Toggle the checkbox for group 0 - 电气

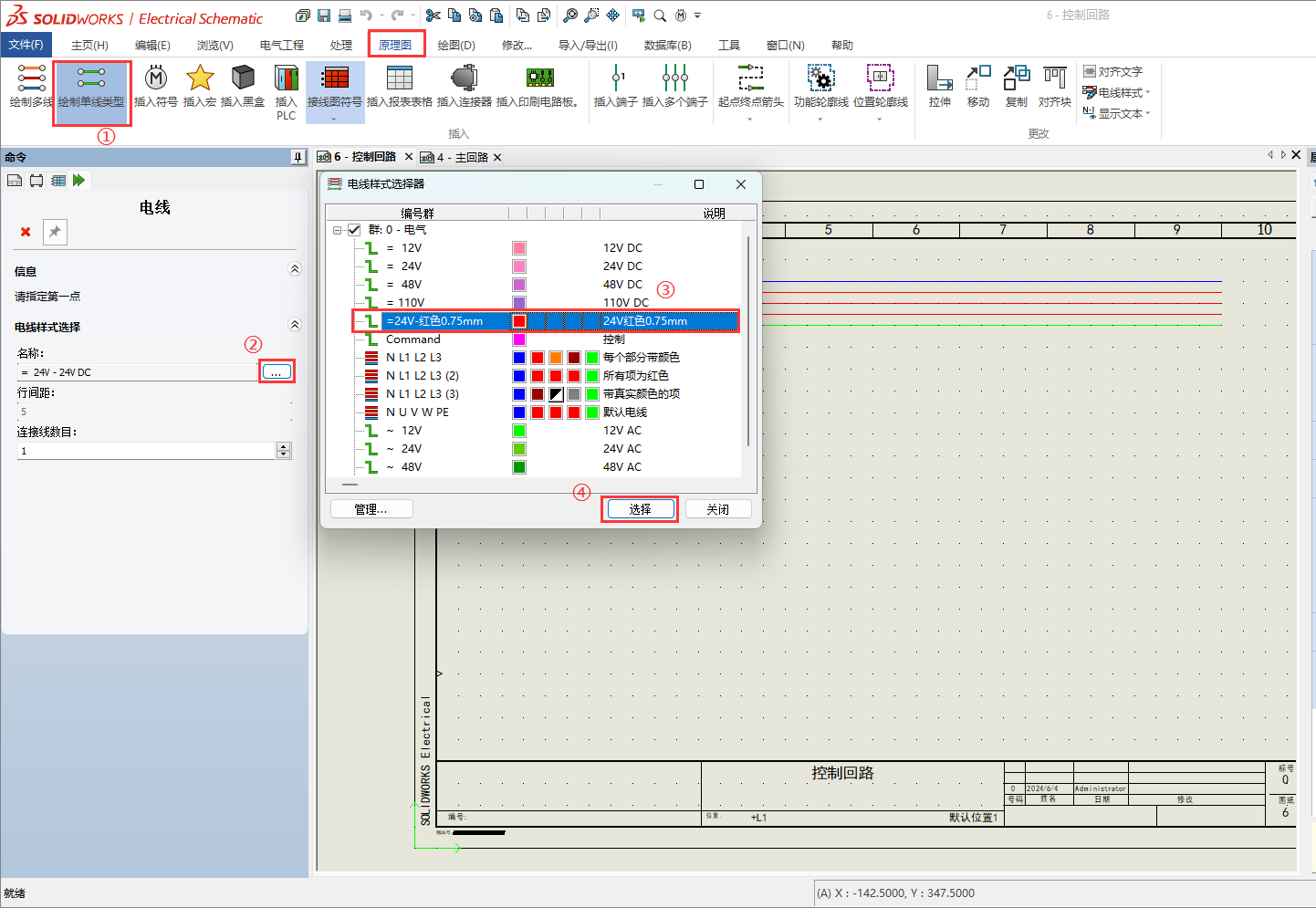[x=355, y=230]
